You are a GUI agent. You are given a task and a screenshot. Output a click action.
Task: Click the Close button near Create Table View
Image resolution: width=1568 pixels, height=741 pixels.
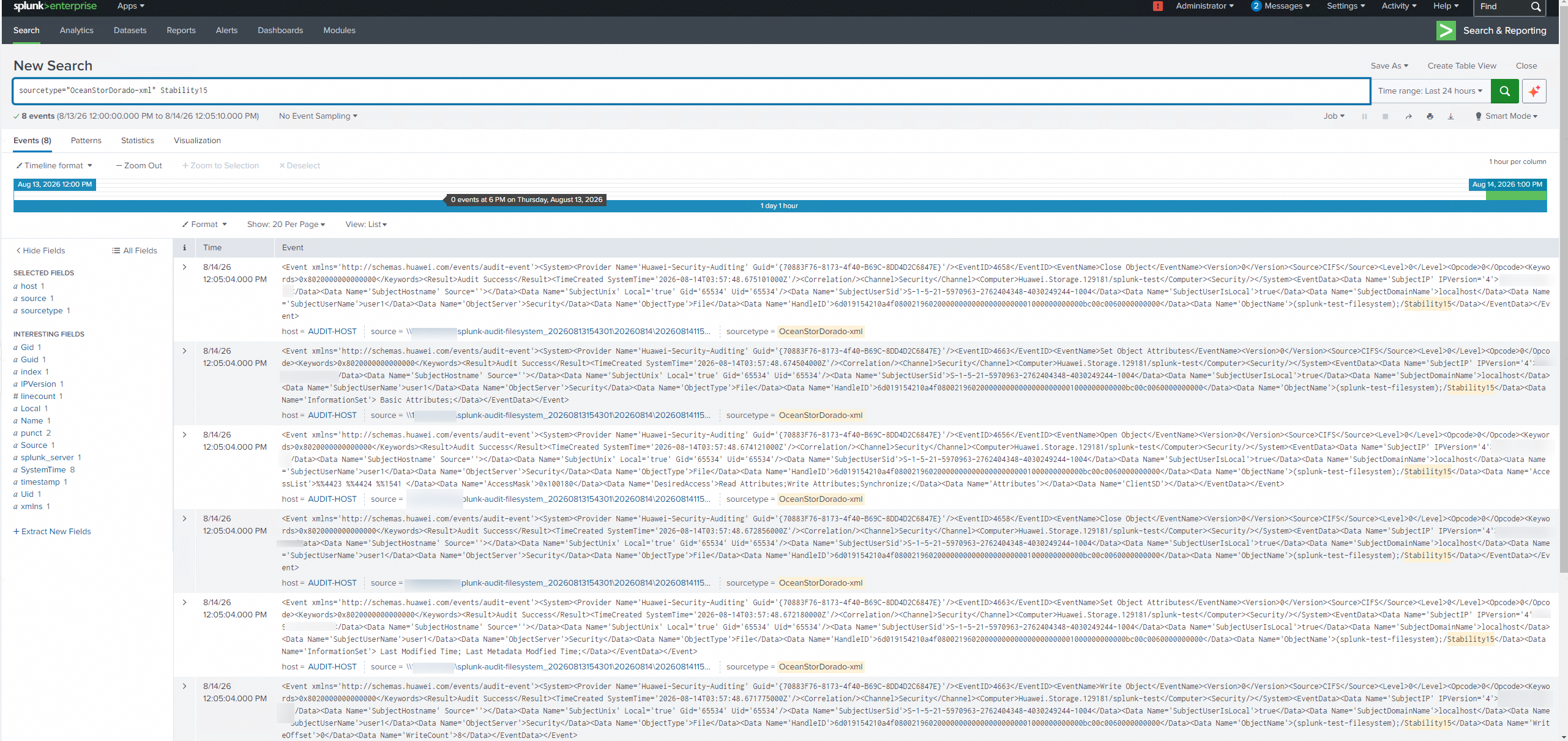(x=1526, y=66)
